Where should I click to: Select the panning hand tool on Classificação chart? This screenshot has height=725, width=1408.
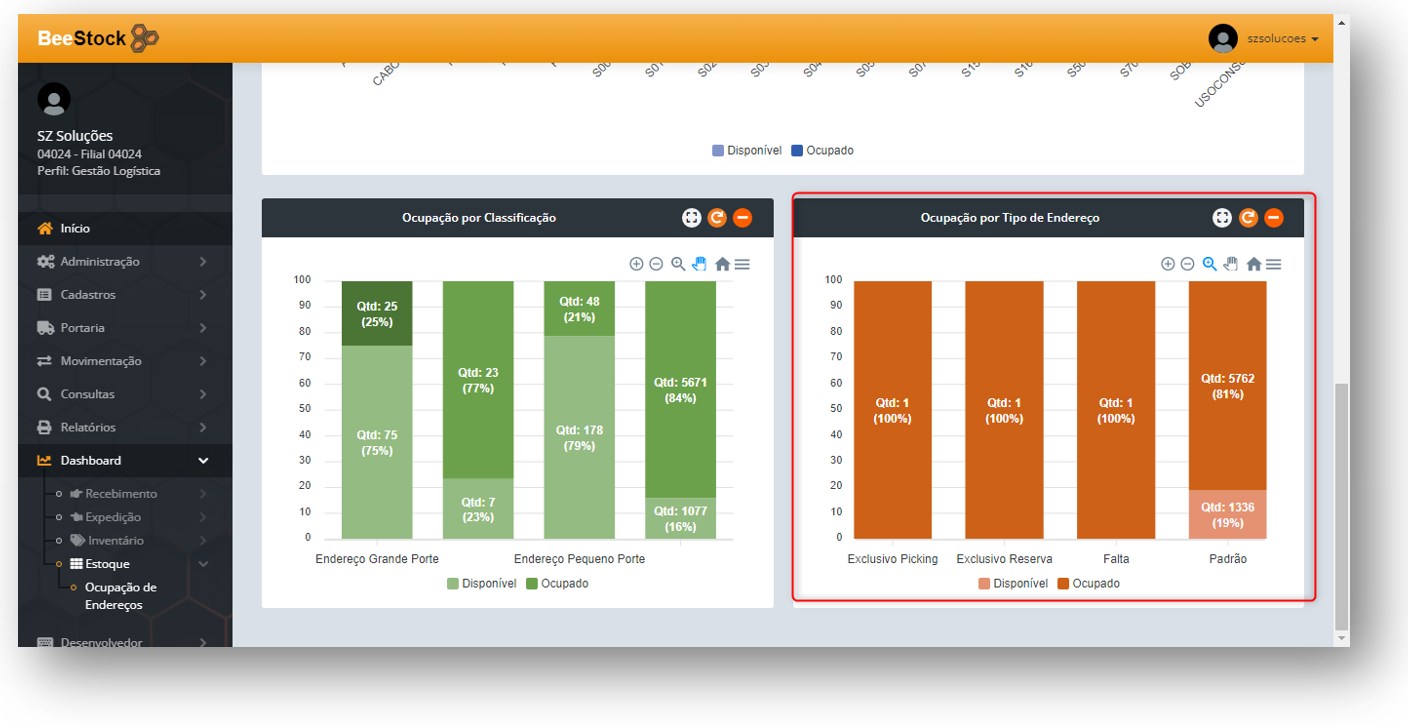click(x=699, y=264)
